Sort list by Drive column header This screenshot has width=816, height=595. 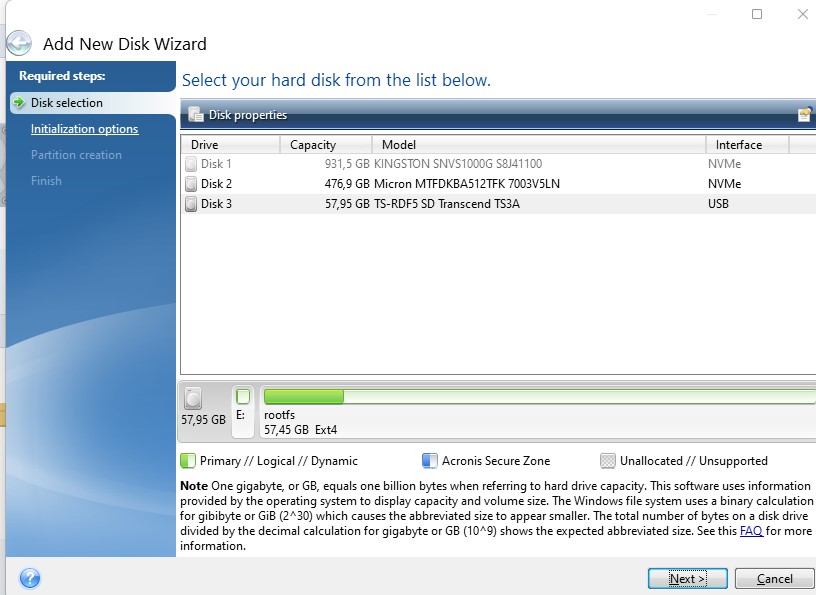pos(231,145)
